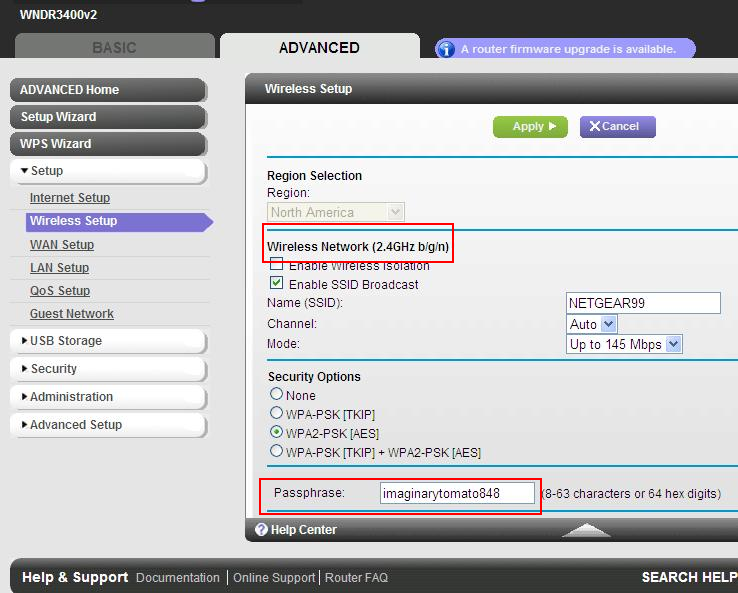Select Wireless Setup in sidebar
This screenshot has width=738, height=593.
119,221
